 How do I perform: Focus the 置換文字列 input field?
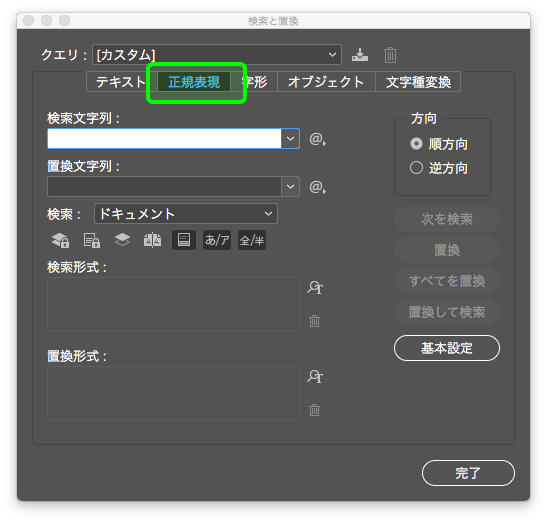point(164,186)
